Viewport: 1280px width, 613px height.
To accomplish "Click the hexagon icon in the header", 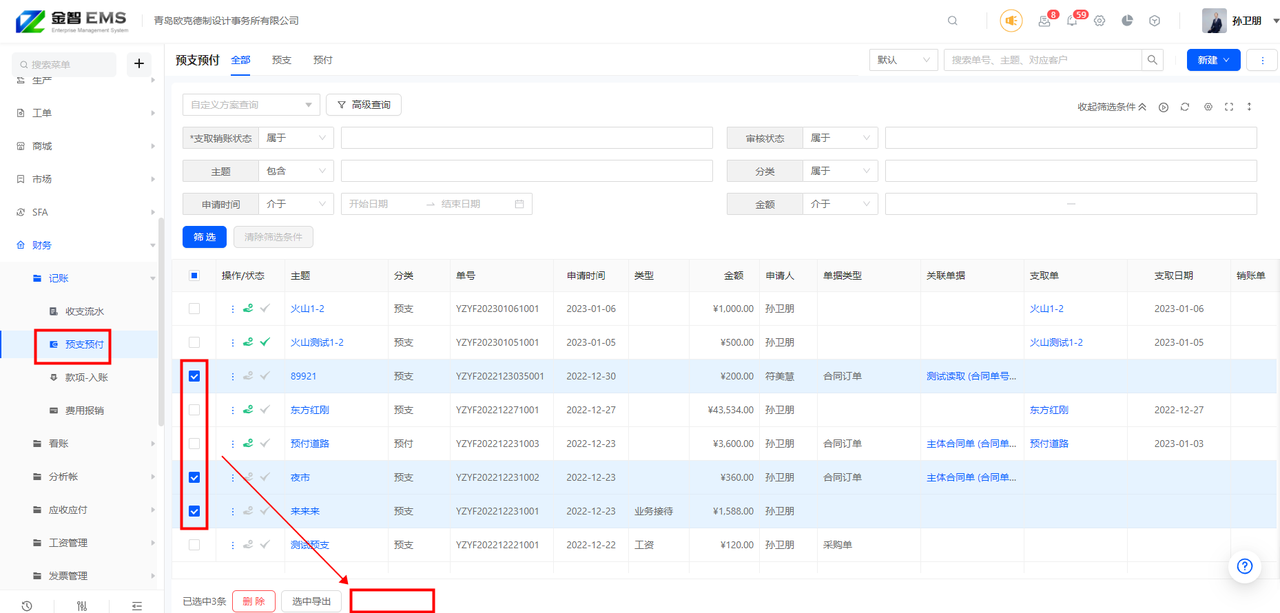I will coord(1154,21).
